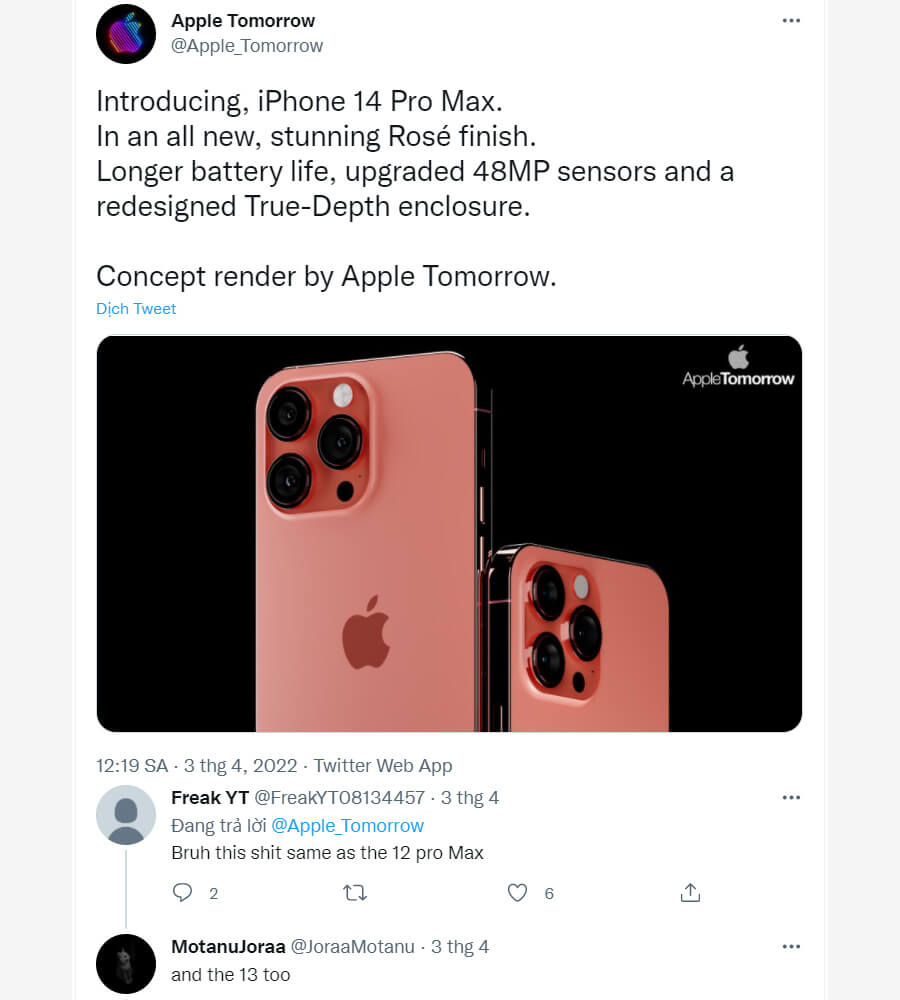Click the heart icon to like the reply

(x=515, y=892)
